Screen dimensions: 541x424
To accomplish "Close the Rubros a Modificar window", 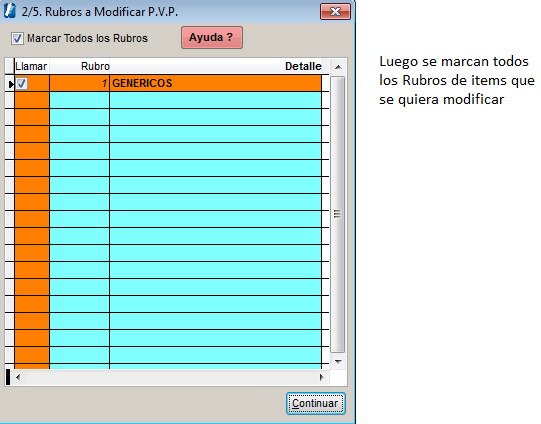I will coord(335,11).
